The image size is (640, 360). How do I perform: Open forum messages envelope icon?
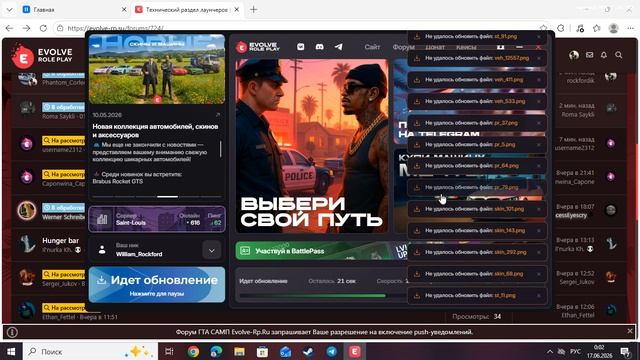(x=589, y=55)
